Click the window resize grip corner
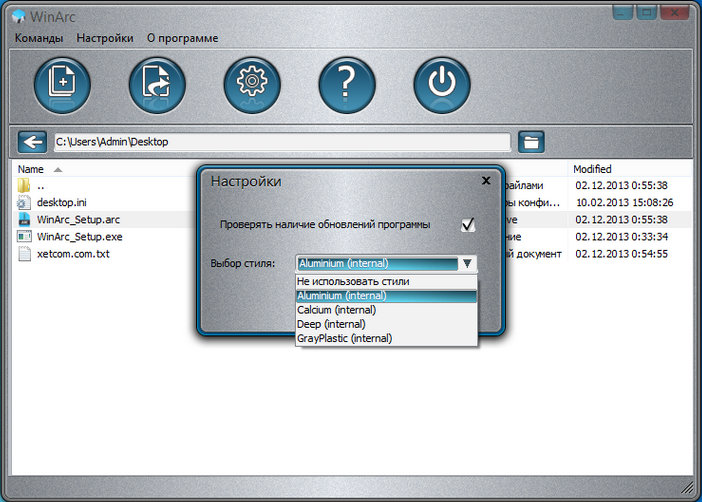 [x=687, y=488]
